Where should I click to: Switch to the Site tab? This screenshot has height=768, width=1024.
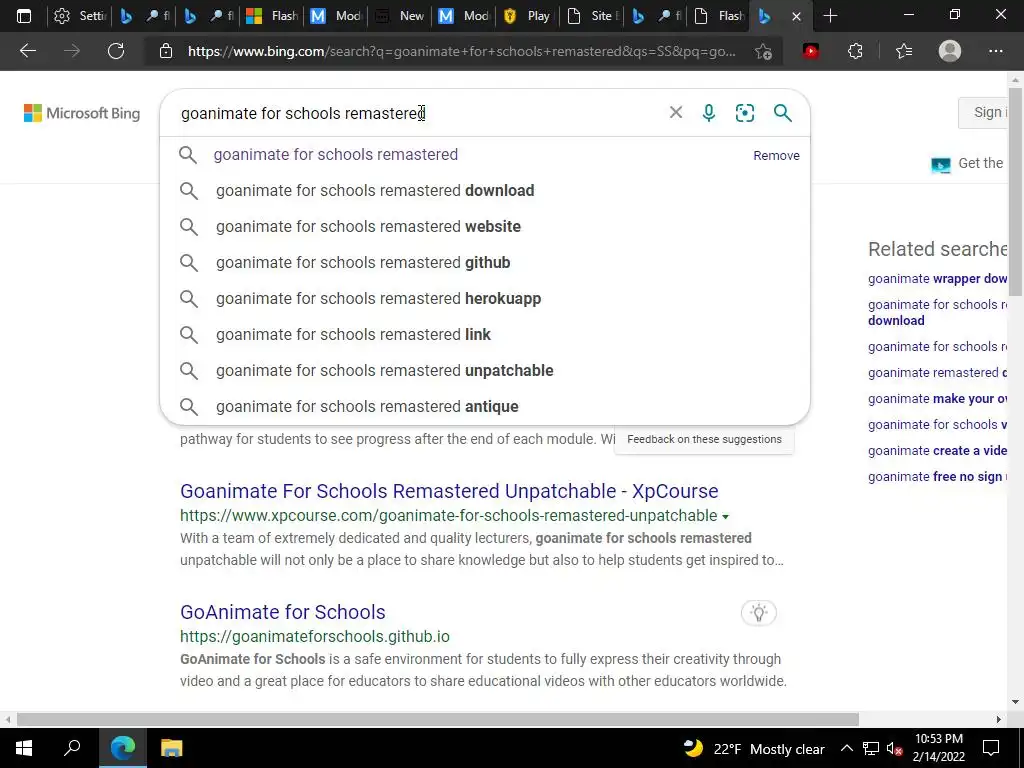tap(592, 16)
